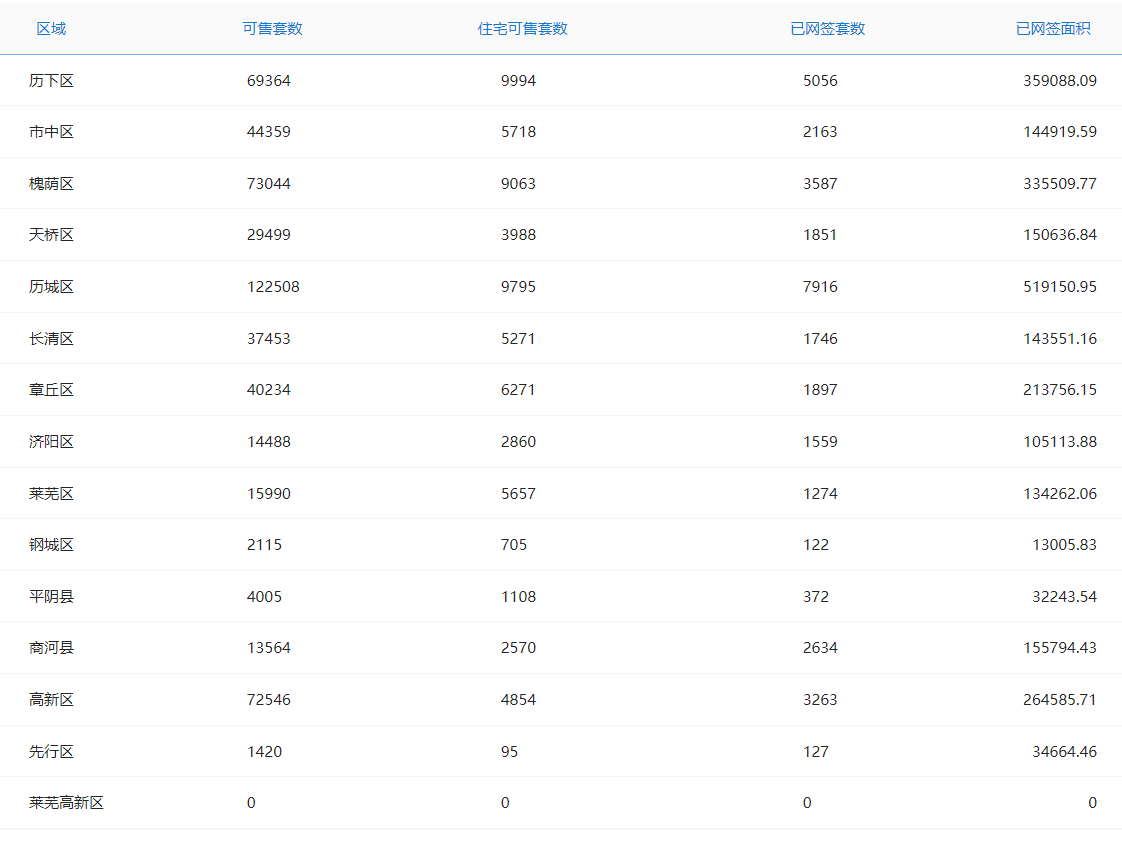Click the 长清区 row label
This screenshot has width=1122, height=845.
pyautogui.click(x=51, y=339)
